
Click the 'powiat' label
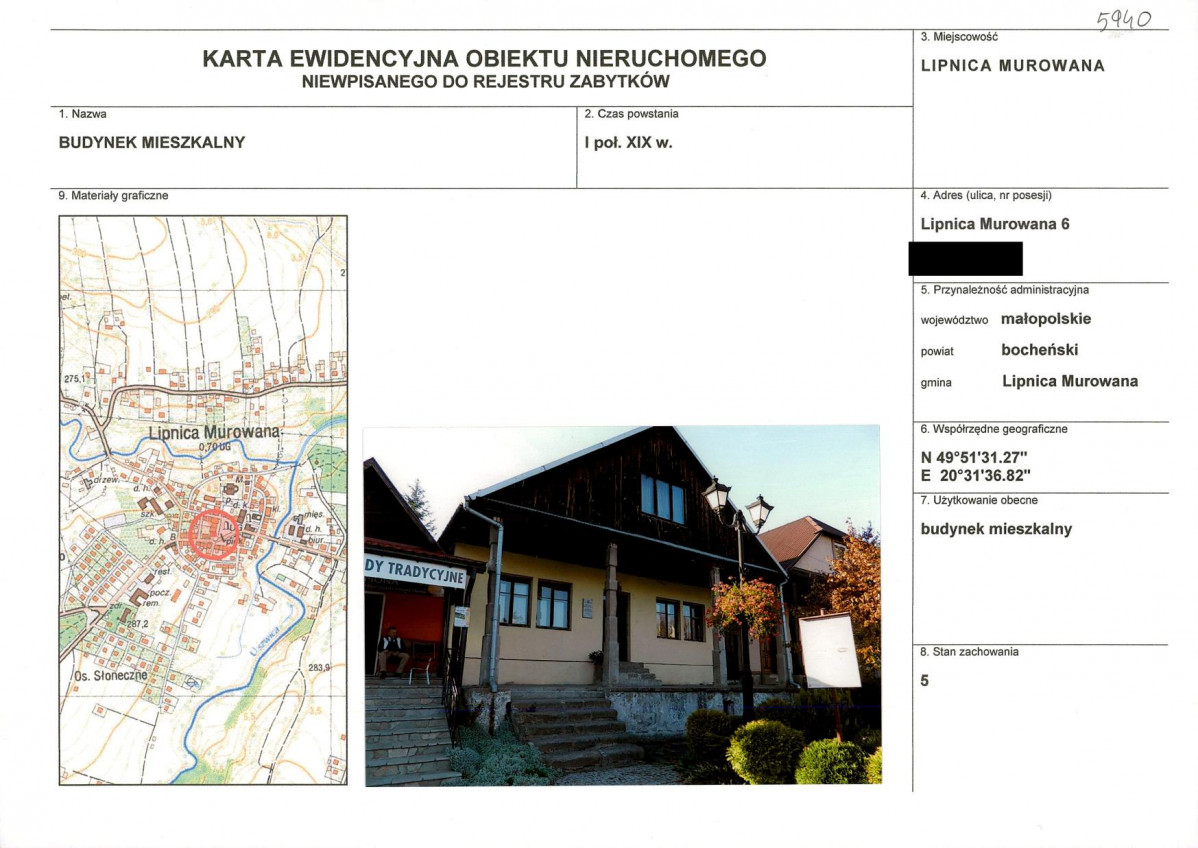coord(937,352)
